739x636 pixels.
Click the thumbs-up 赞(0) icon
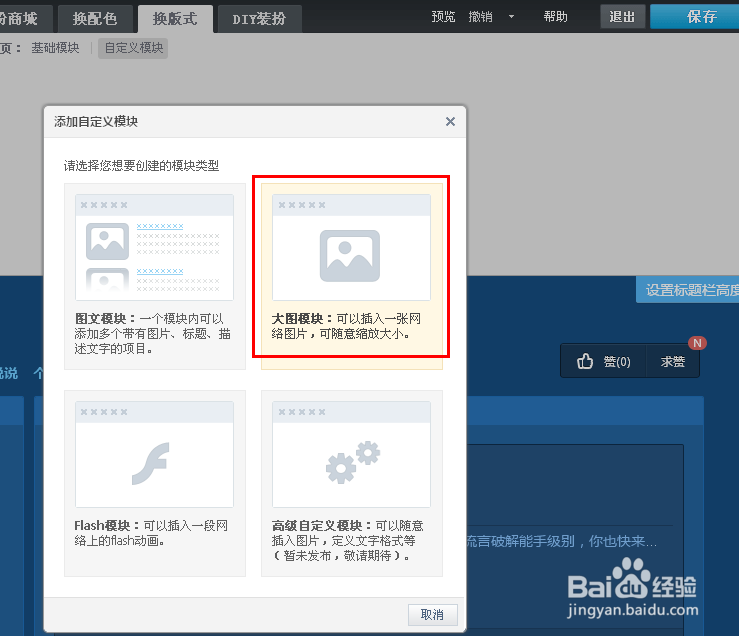(x=585, y=362)
